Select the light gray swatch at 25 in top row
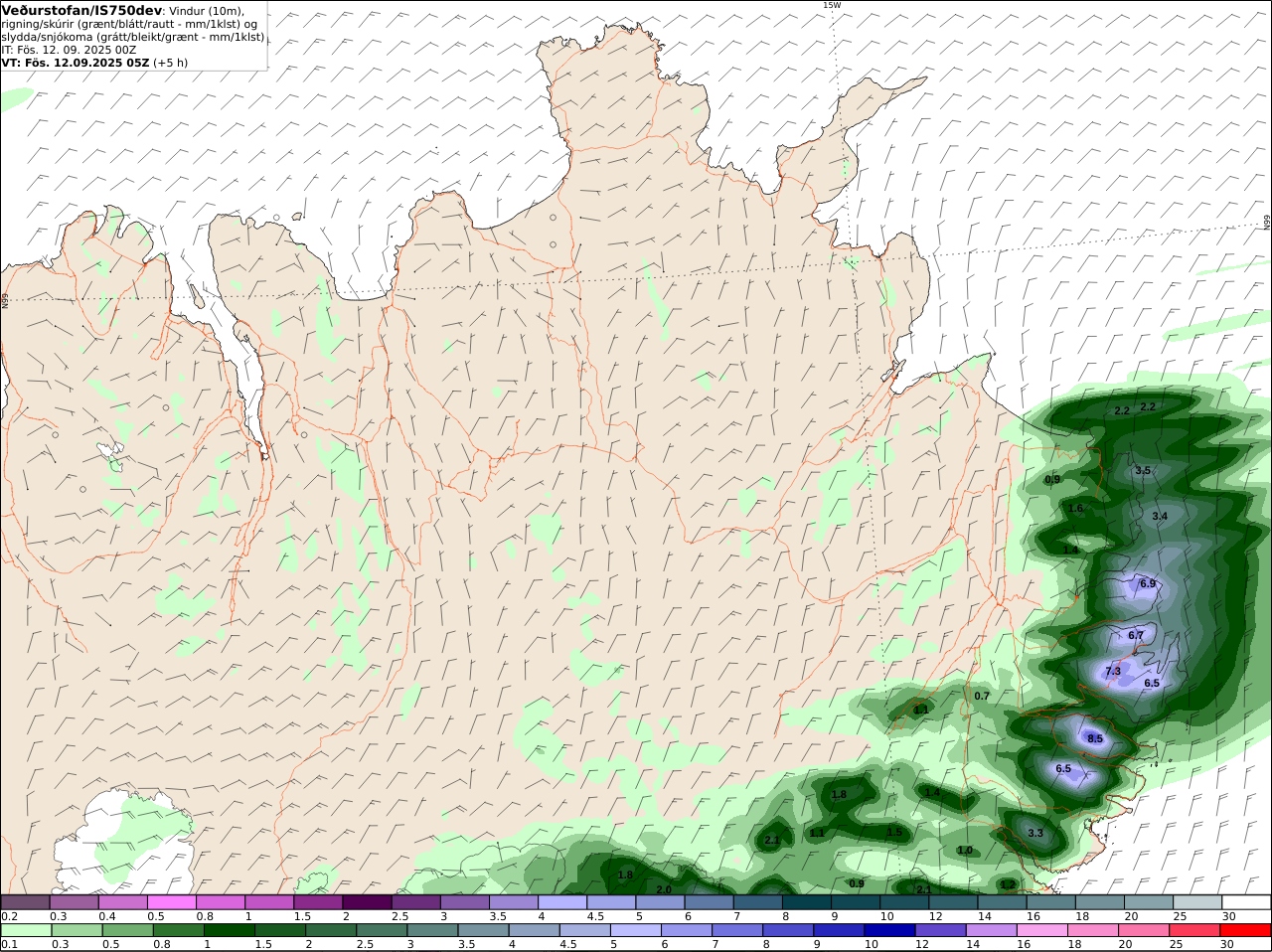This screenshot has width=1272, height=952. coord(1197,902)
